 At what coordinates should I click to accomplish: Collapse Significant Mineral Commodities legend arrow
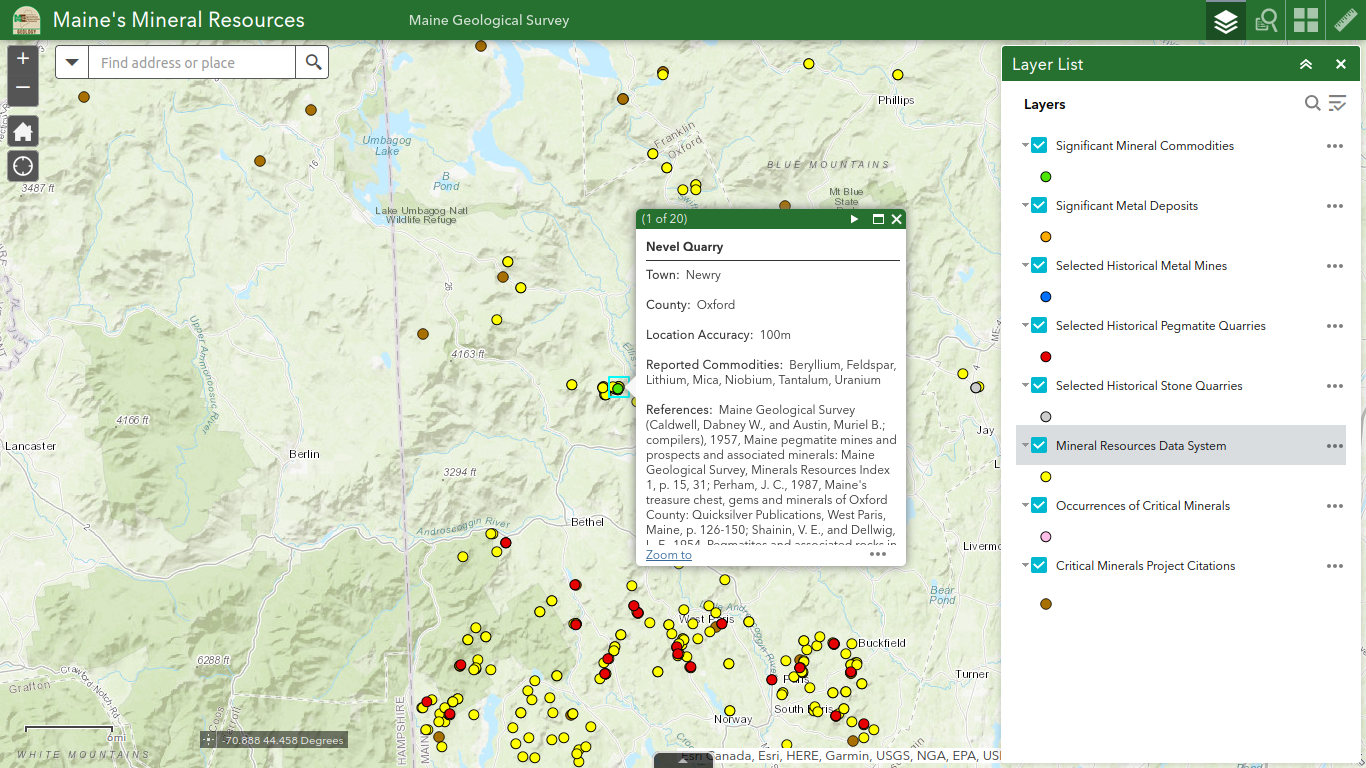1025,145
